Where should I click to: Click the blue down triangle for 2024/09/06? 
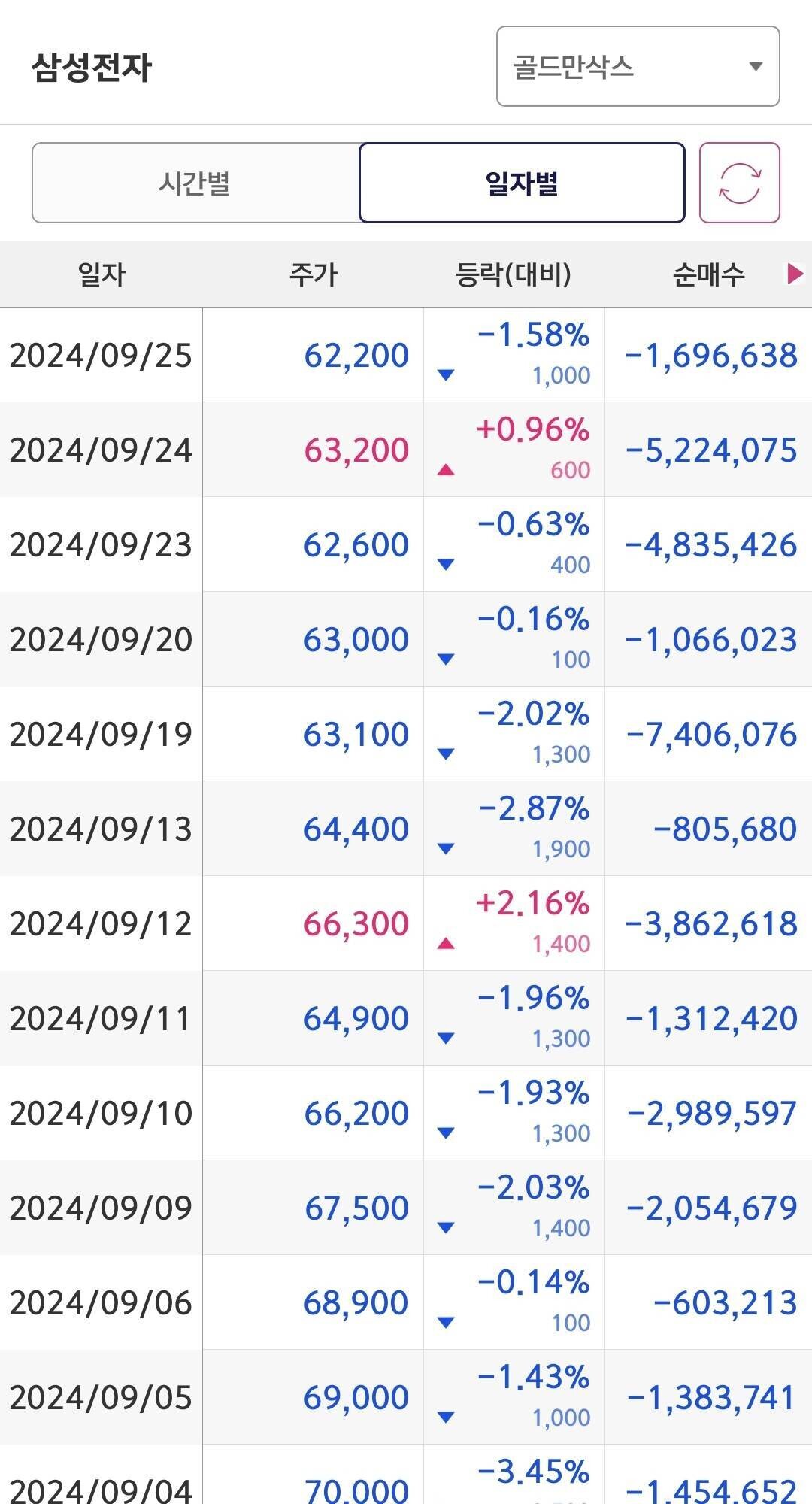coord(446,1322)
